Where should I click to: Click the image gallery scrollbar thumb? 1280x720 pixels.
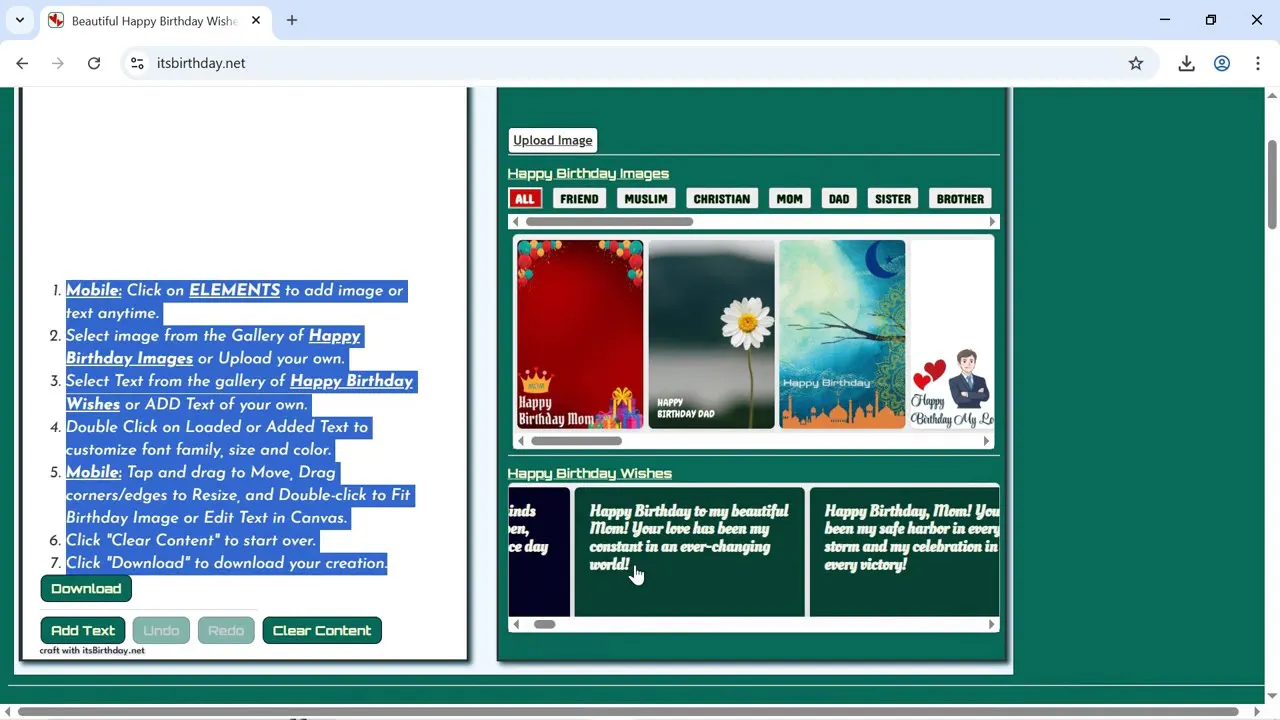tap(576, 441)
